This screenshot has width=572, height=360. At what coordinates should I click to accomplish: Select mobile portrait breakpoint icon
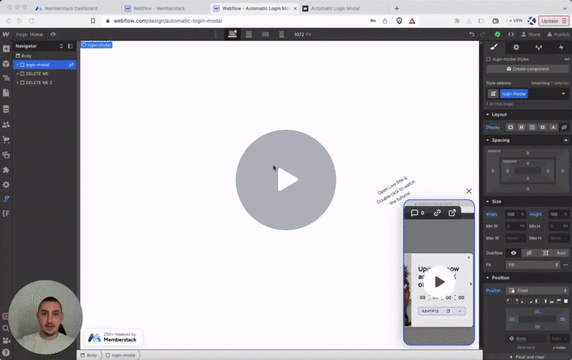[281, 34]
